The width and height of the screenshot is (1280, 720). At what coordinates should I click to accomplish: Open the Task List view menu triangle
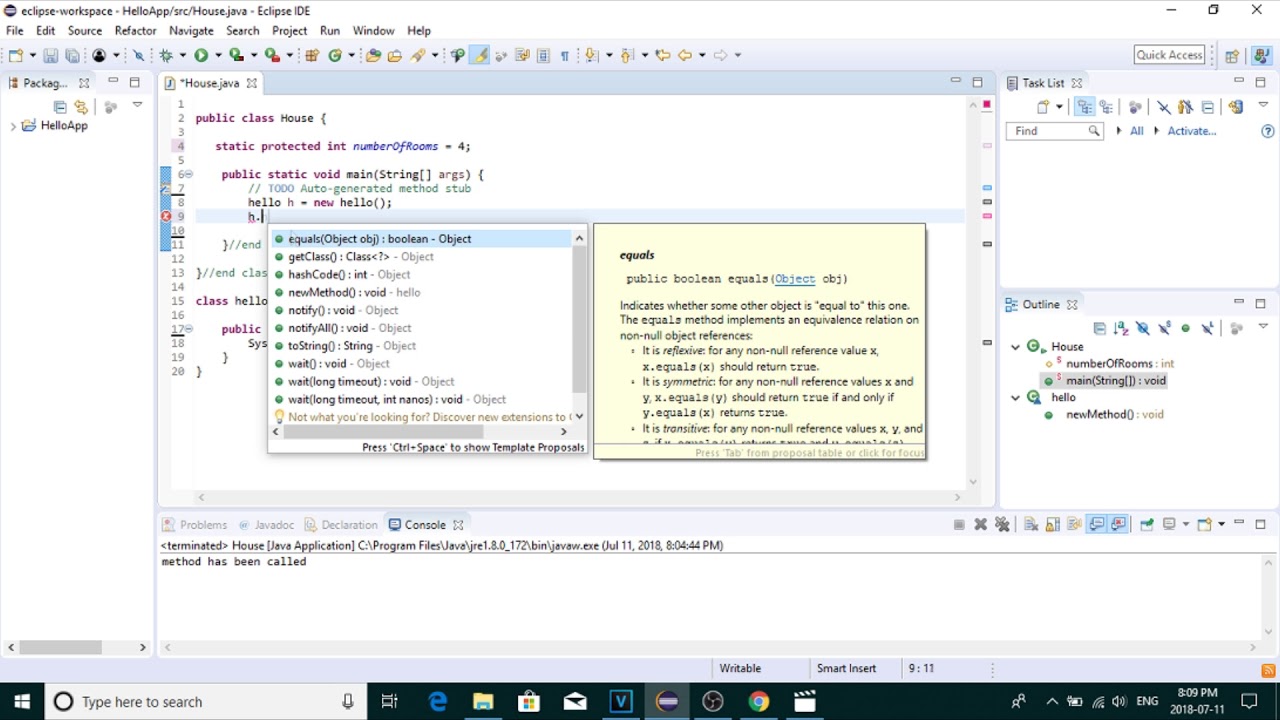pos(1263,105)
